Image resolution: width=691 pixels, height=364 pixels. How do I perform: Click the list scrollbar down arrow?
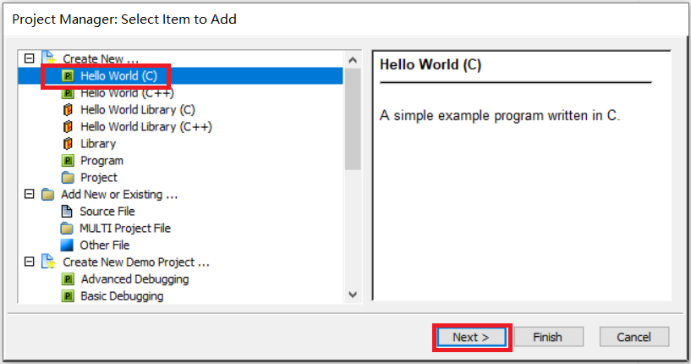click(353, 294)
